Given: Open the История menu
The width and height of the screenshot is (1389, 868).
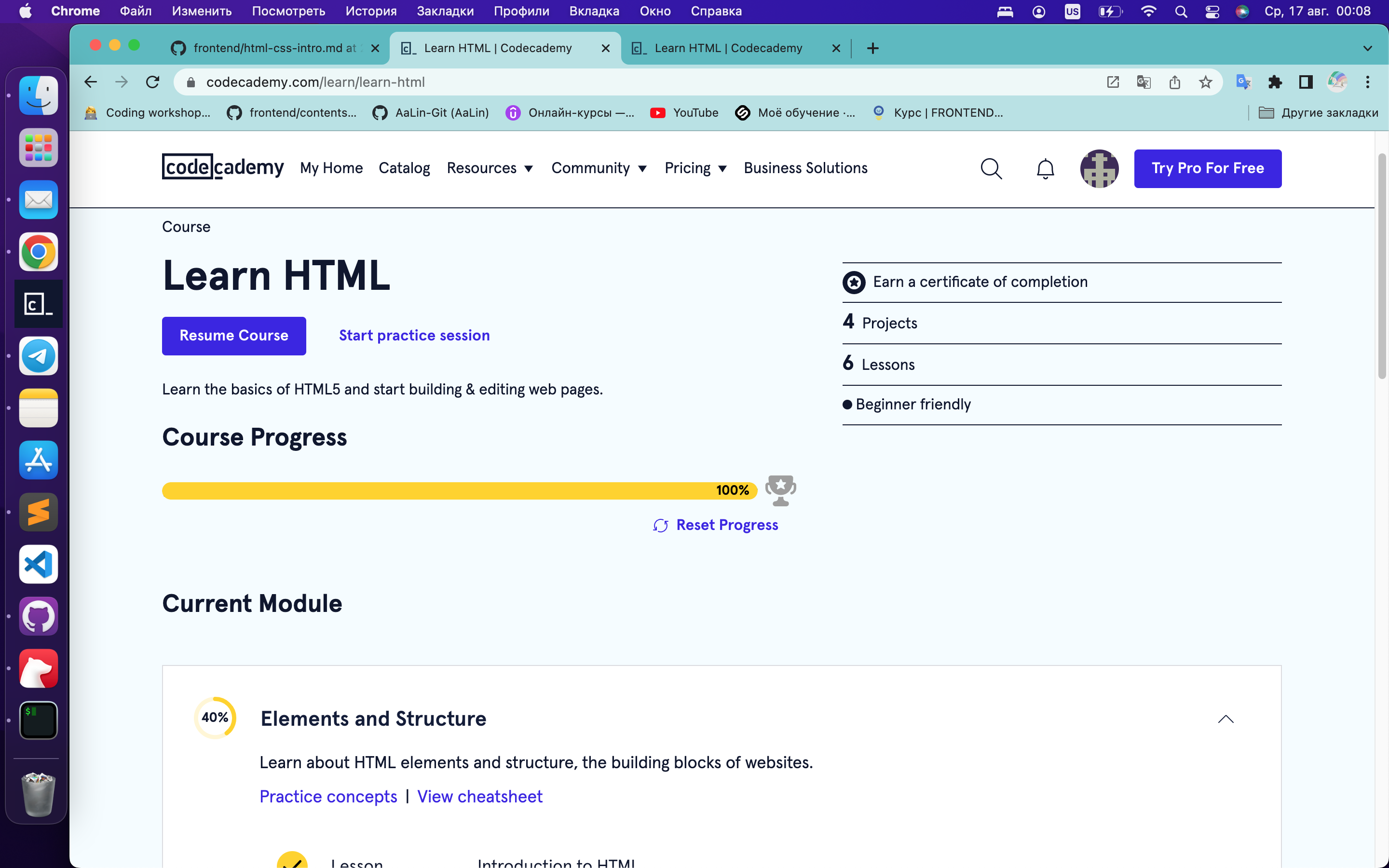Looking at the screenshot, I should [x=371, y=11].
